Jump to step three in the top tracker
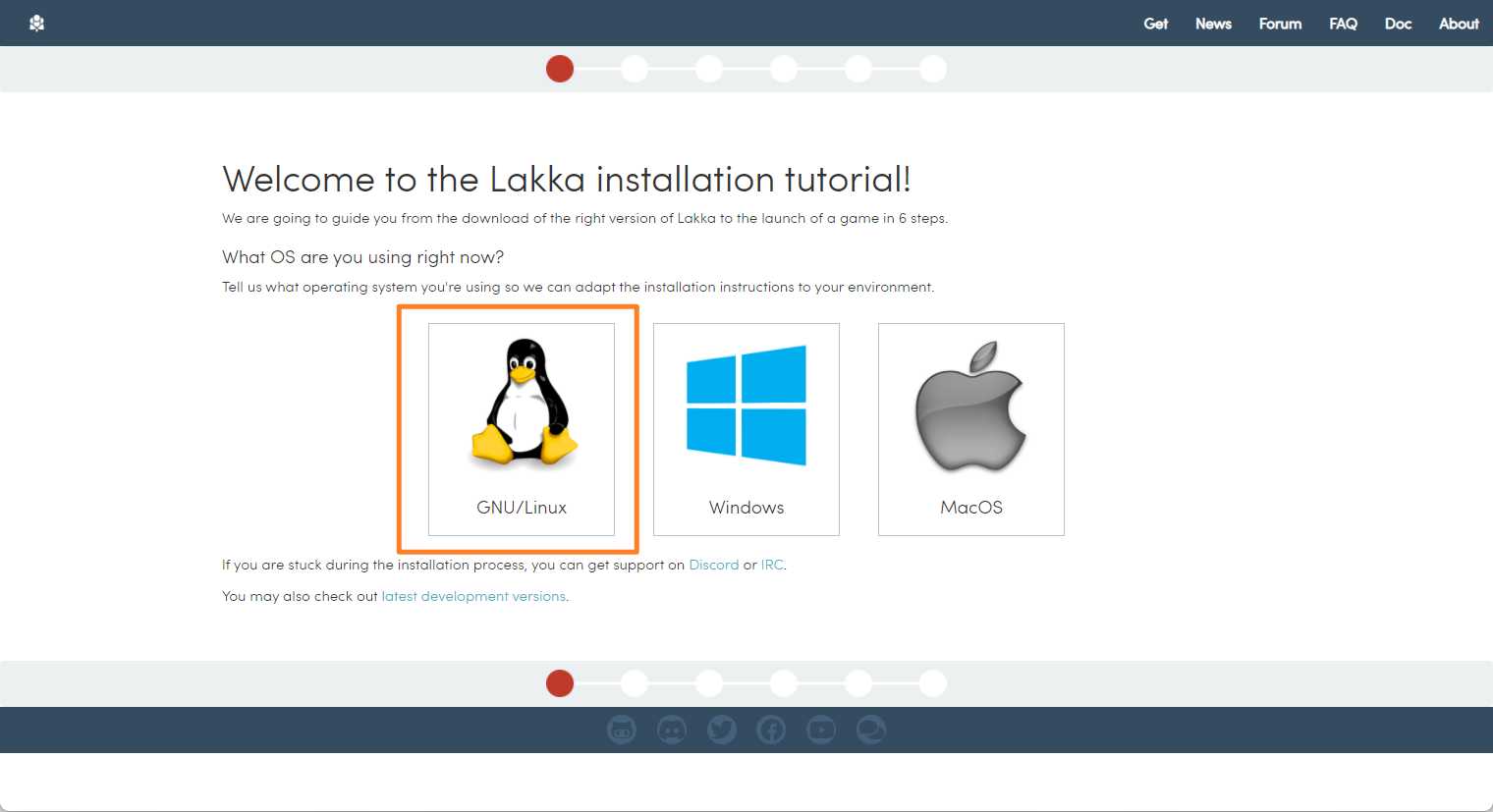Viewport: 1493px width, 812px height. click(709, 69)
